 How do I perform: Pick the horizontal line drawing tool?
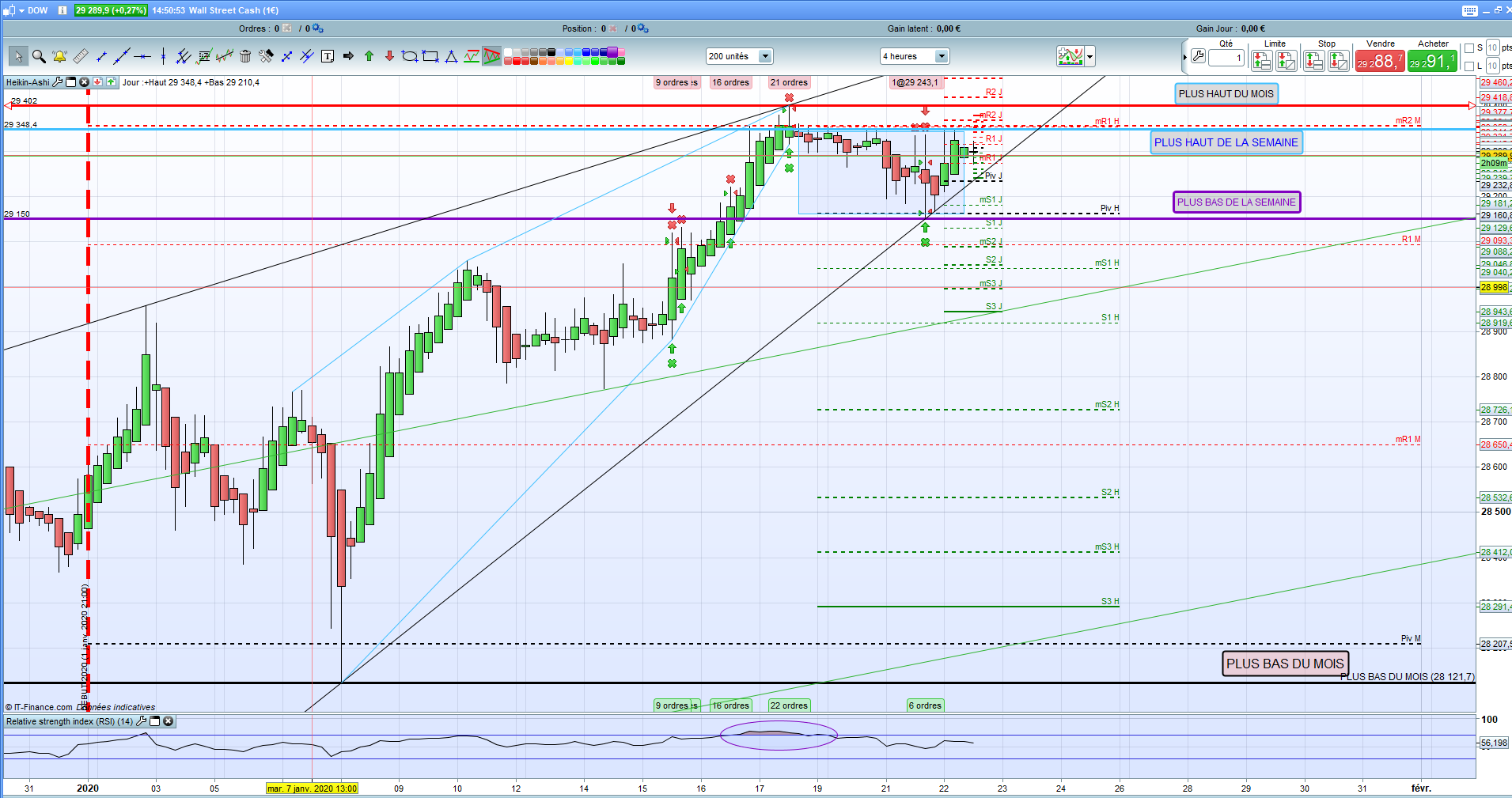(x=142, y=56)
